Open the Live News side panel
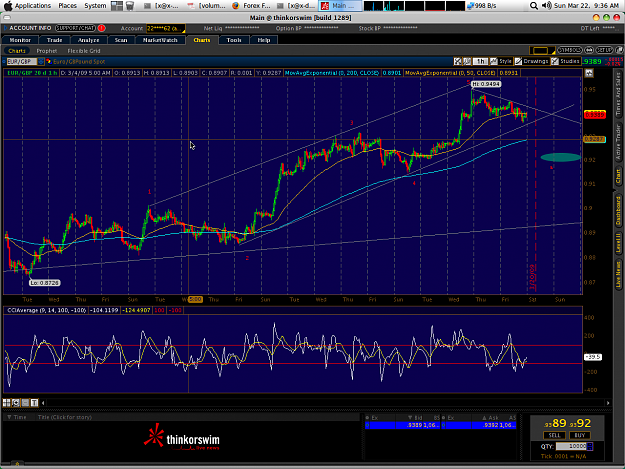The width and height of the screenshot is (625, 469). [618, 274]
